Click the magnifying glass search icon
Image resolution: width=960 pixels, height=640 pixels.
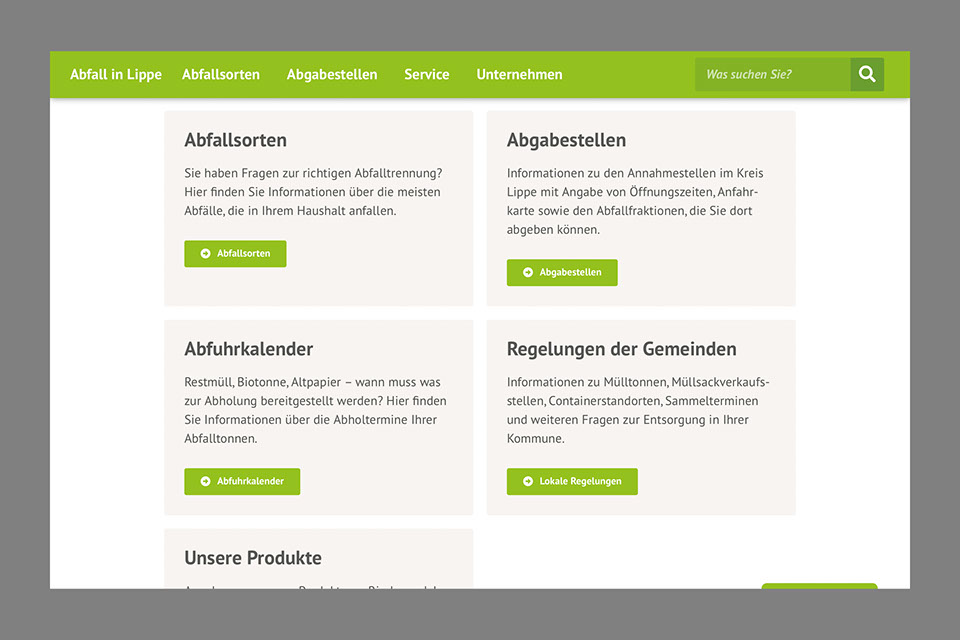point(867,74)
